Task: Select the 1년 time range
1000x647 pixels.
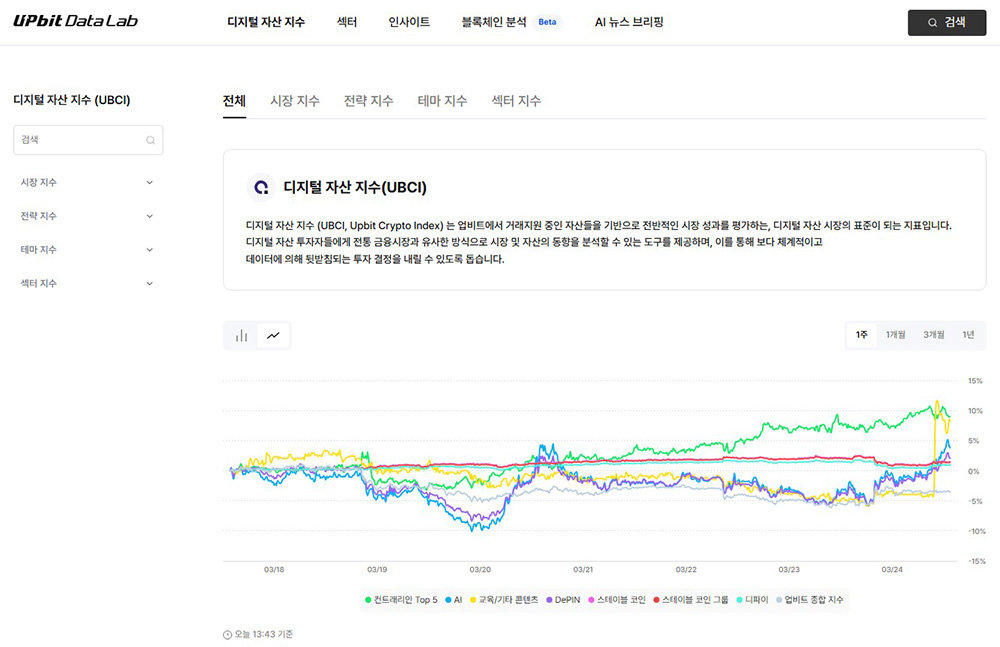Action: point(968,335)
